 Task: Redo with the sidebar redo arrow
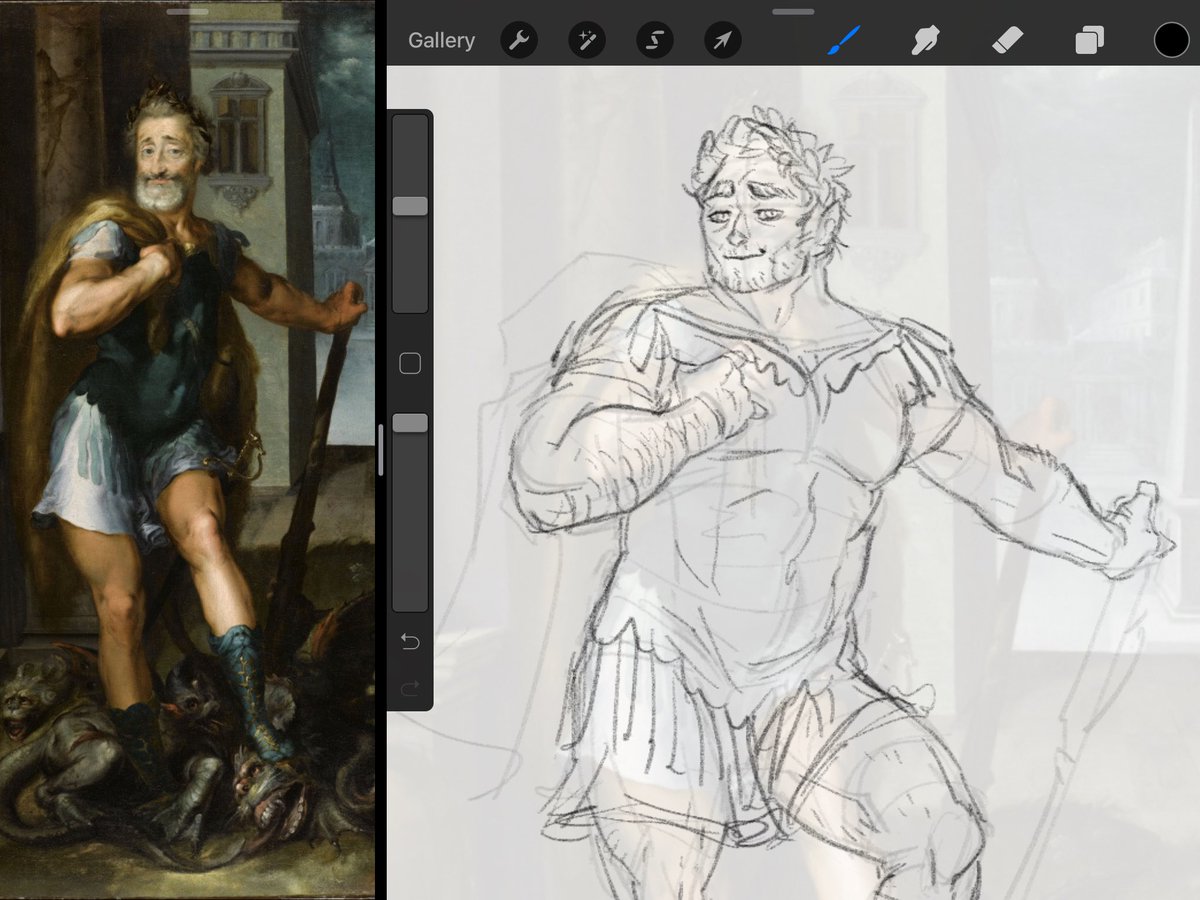[x=410, y=688]
